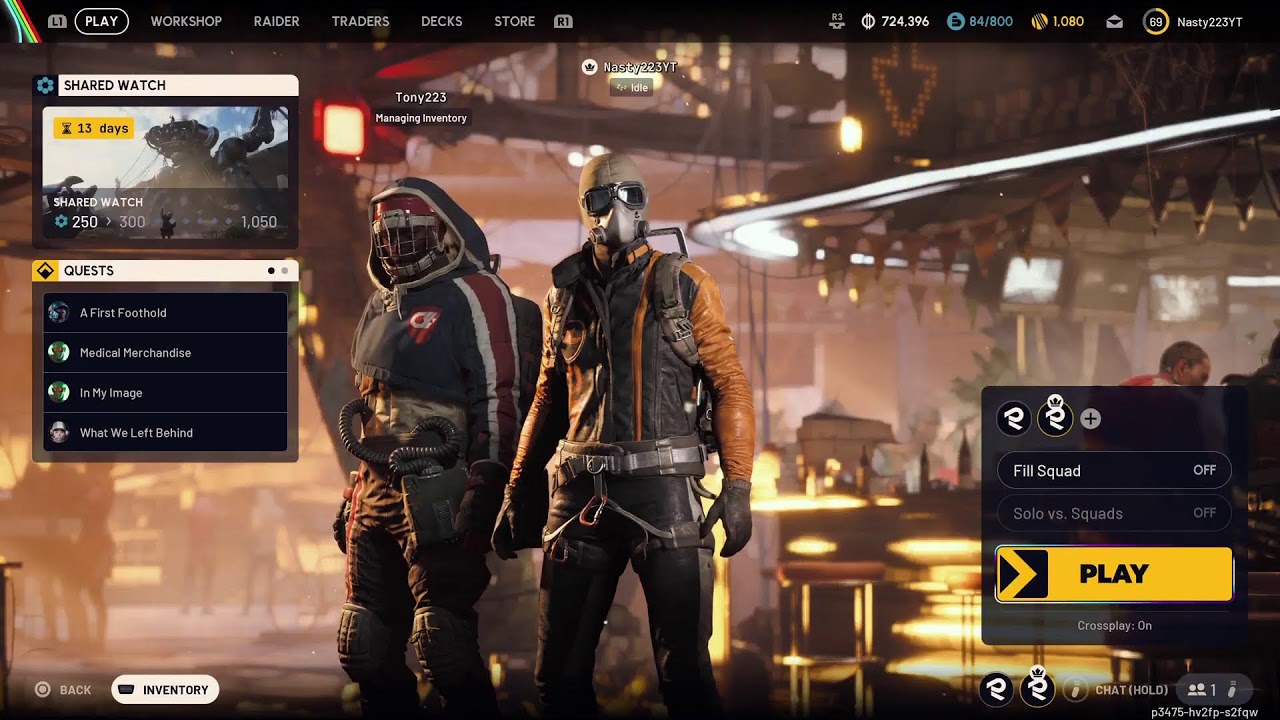Click the yellow PLAY button

[x=1114, y=574]
